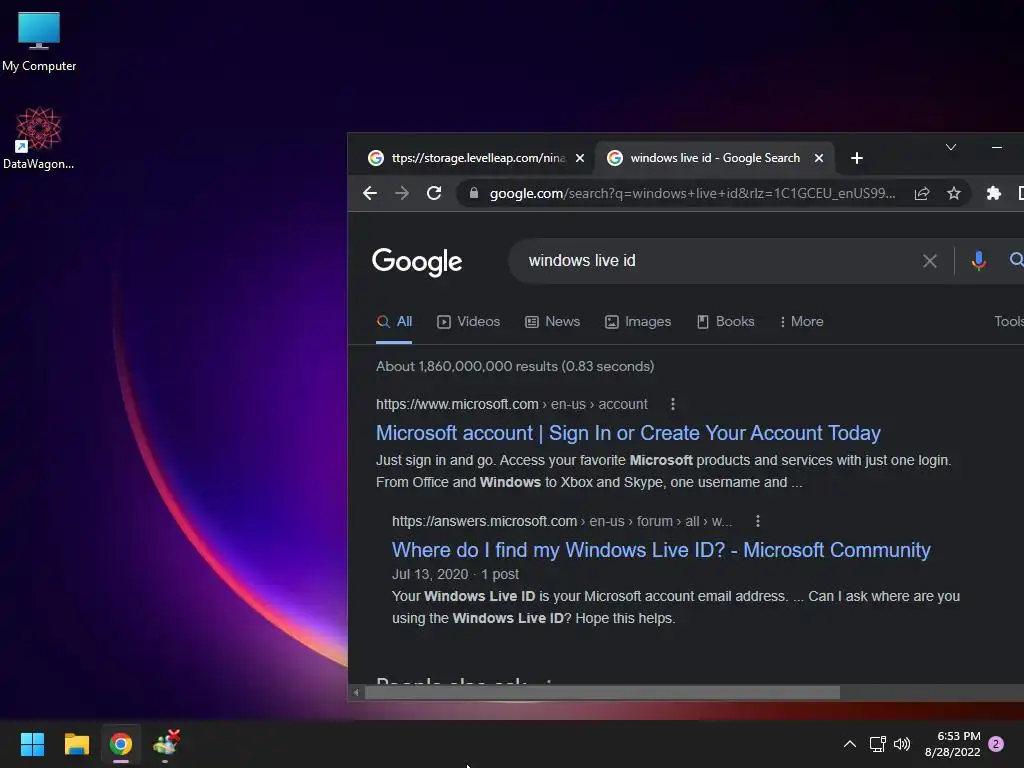1024x768 pixels.
Task: Start voice search with microphone
Action: 978,261
